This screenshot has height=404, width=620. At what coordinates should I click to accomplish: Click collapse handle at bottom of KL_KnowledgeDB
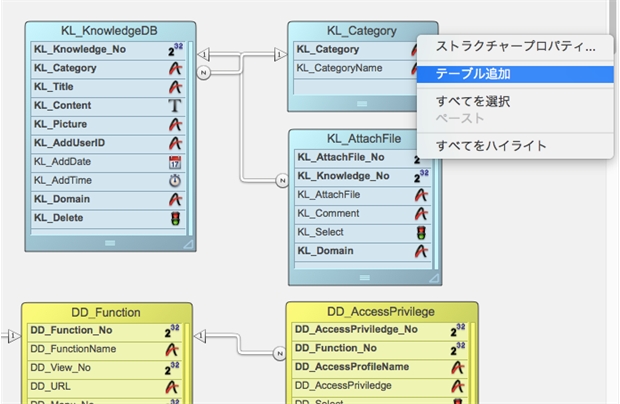point(110,243)
